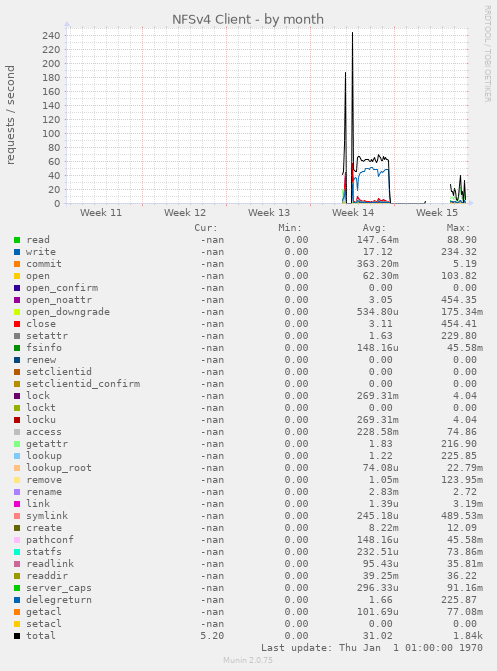Viewport: 497px width, 671px height.
Task: Click the 240 y-axis value
Action: 51,36
